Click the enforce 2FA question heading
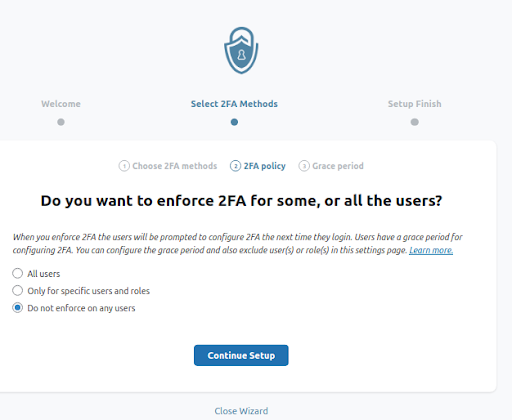 pos(241,201)
